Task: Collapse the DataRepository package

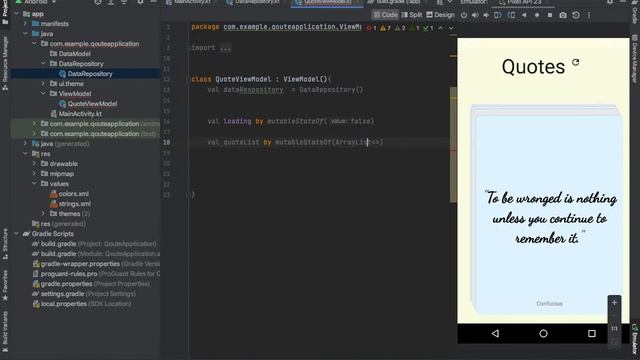Action: tap(43, 64)
